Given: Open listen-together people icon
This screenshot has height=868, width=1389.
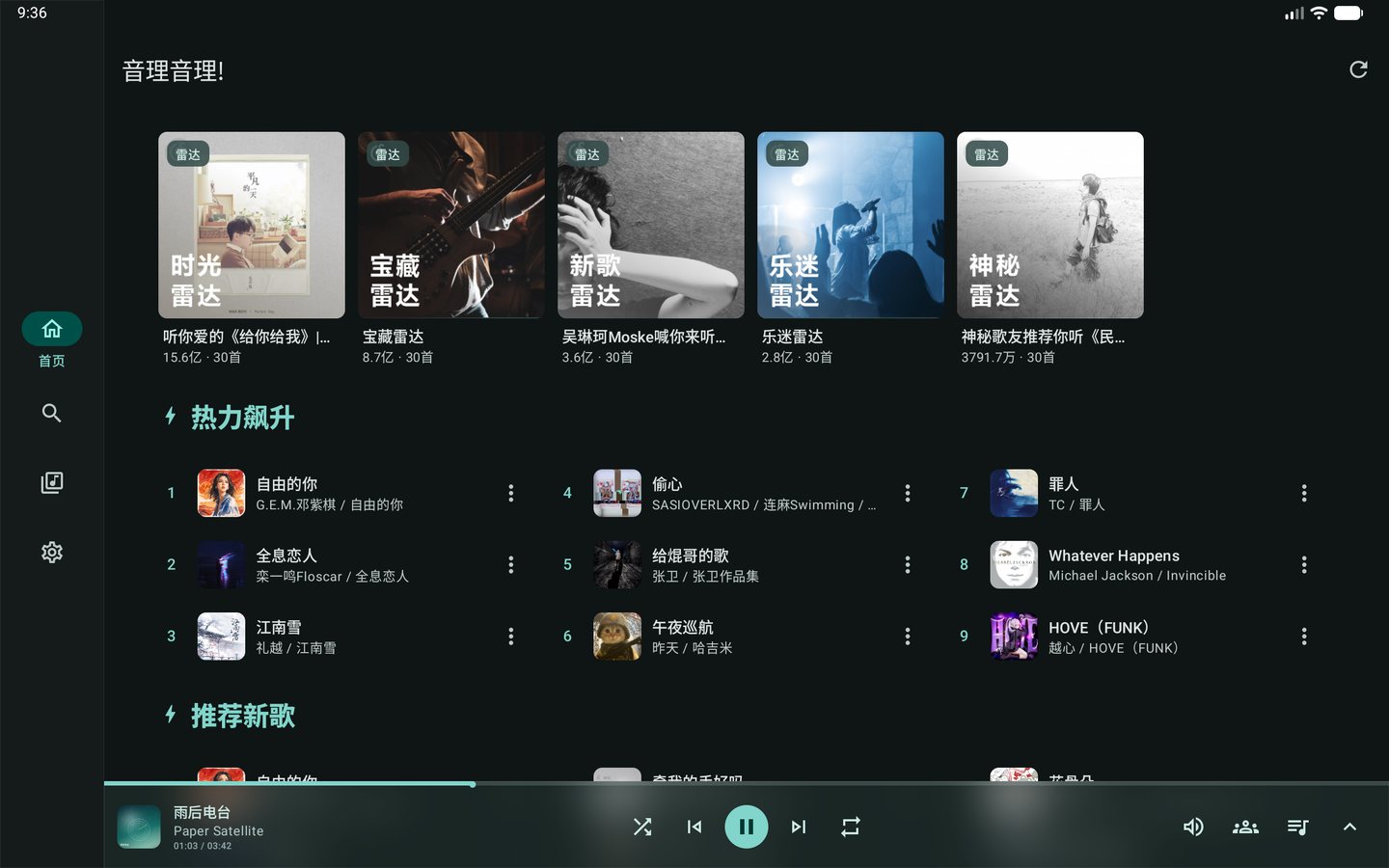Looking at the screenshot, I should [x=1245, y=827].
